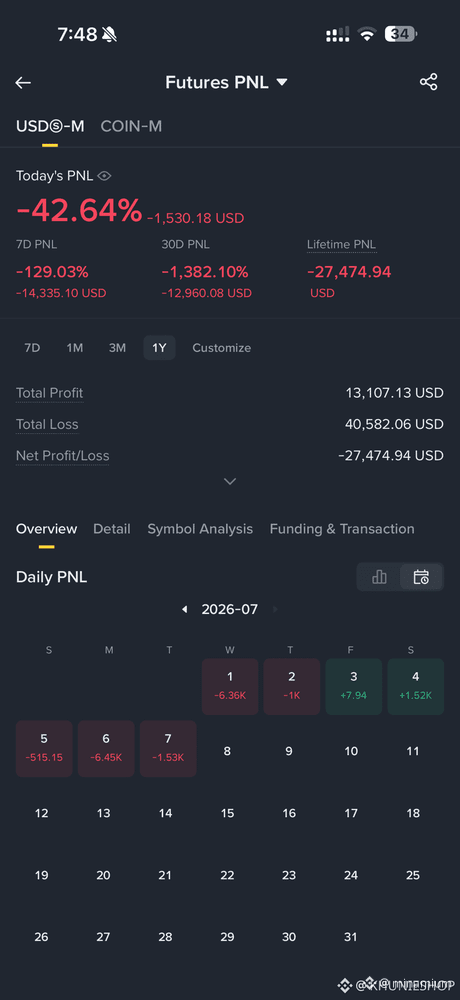Select the 3M time range
This screenshot has height=1000, width=460.
pos(117,348)
